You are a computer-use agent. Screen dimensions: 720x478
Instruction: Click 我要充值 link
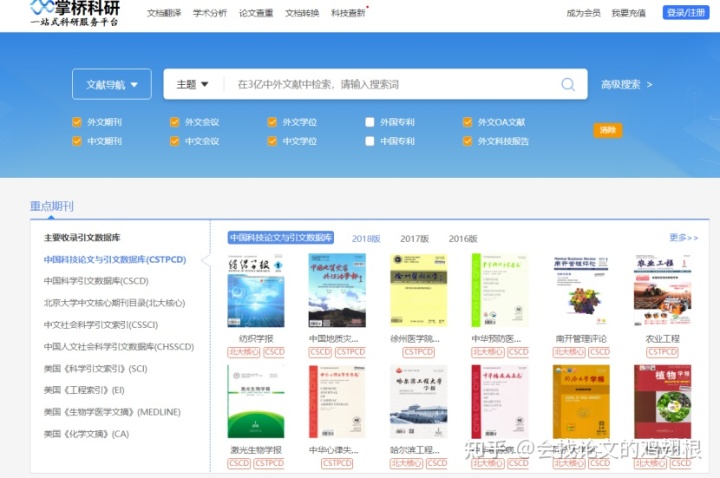[629, 13]
